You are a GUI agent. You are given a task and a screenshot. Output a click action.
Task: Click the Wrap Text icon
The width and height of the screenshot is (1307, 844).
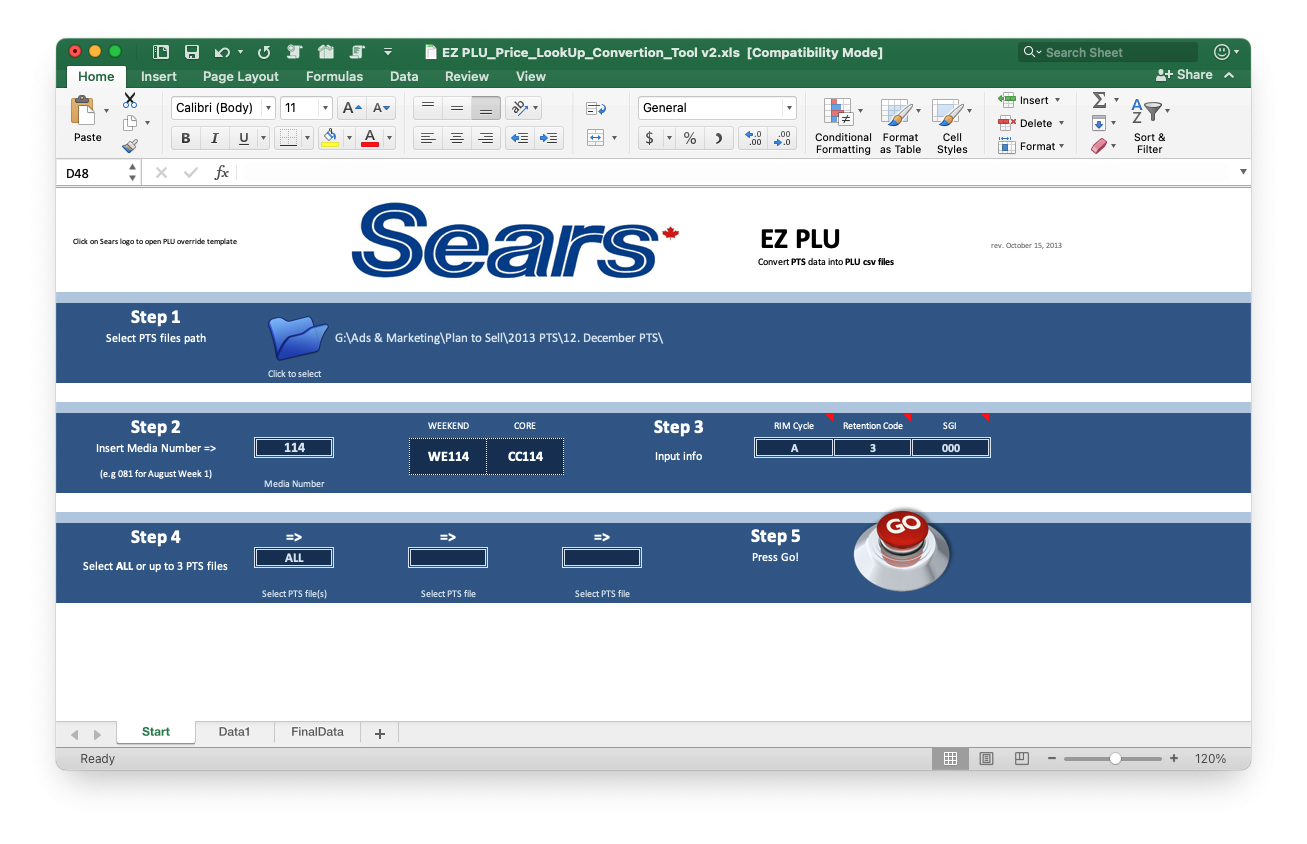(596, 108)
